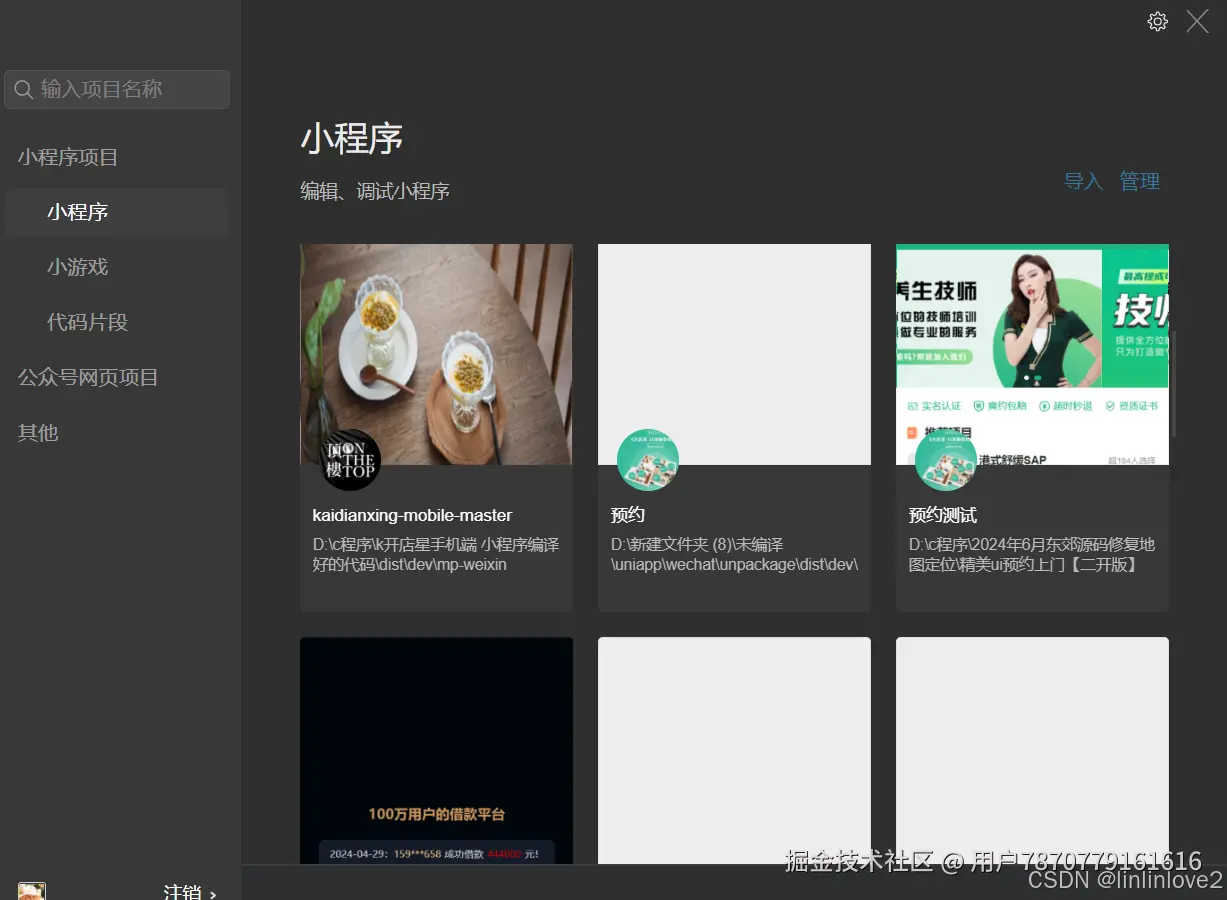Click the search magnifier icon
This screenshot has width=1227, height=900.
click(24, 89)
